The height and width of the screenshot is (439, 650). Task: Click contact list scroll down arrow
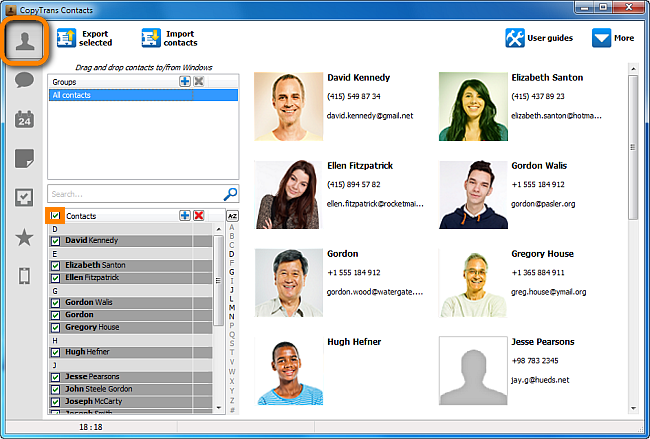(x=219, y=408)
